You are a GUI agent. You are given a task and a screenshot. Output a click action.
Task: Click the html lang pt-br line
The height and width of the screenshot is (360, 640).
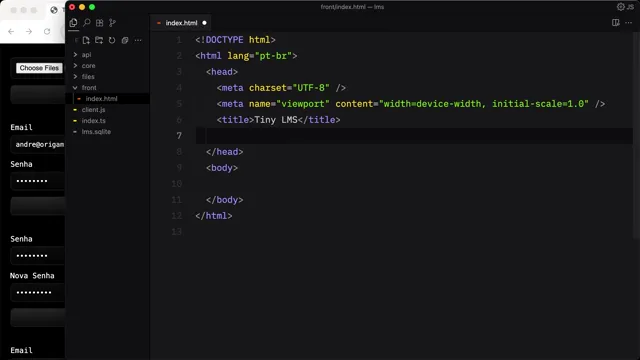(246, 56)
